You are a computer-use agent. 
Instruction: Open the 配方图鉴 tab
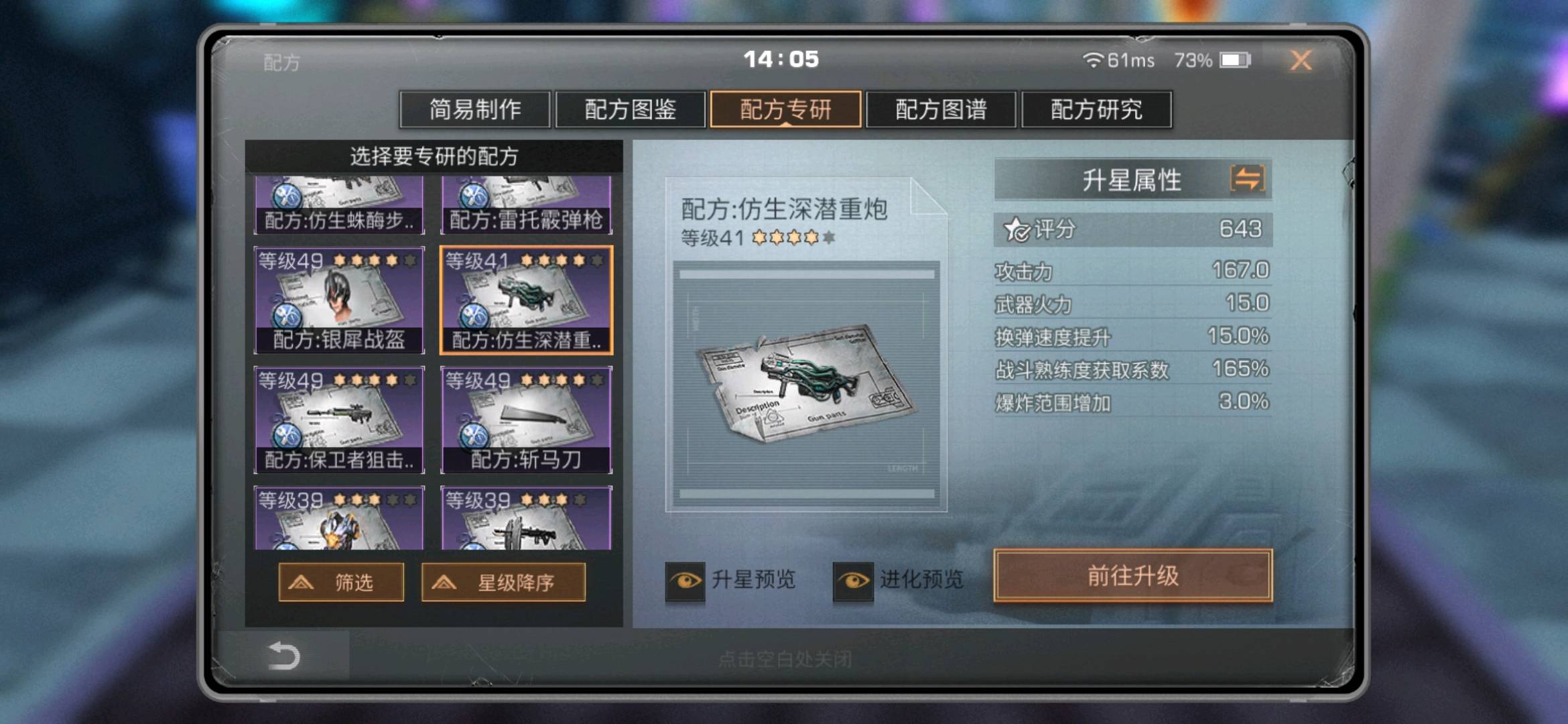point(631,109)
